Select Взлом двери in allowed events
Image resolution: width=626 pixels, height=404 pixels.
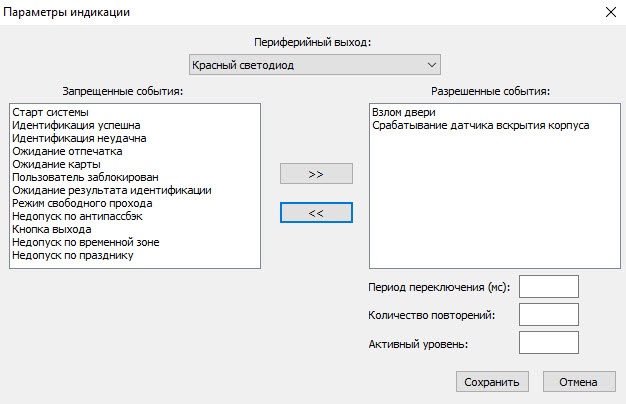[404, 112]
